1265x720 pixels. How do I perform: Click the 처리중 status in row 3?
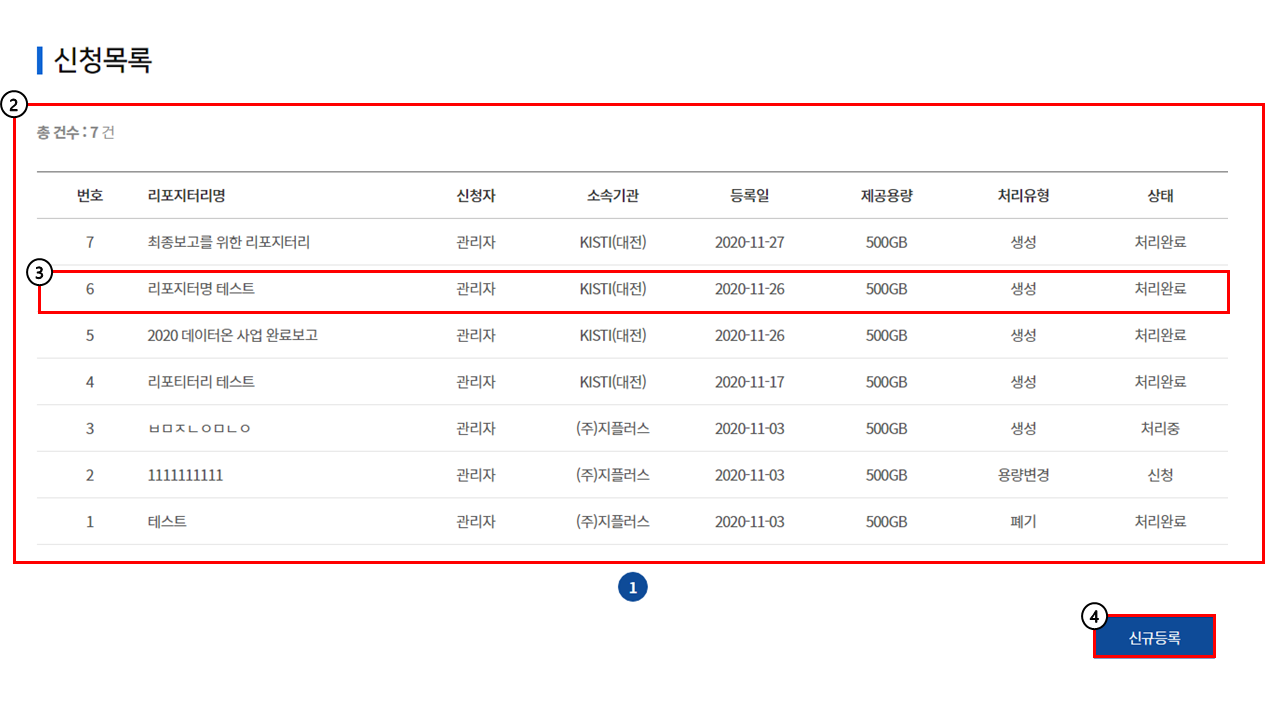(1159, 429)
